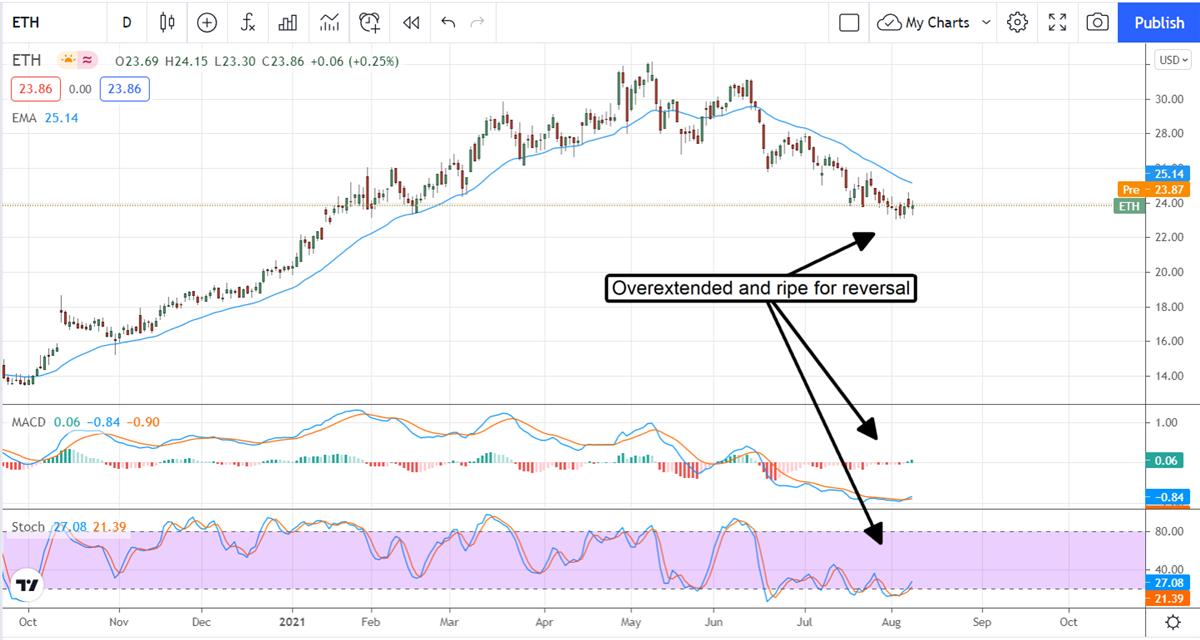Click the blue 23.86 buy price button
The height and width of the screenshot is (640, 1200).
click(x=125, y=89)
